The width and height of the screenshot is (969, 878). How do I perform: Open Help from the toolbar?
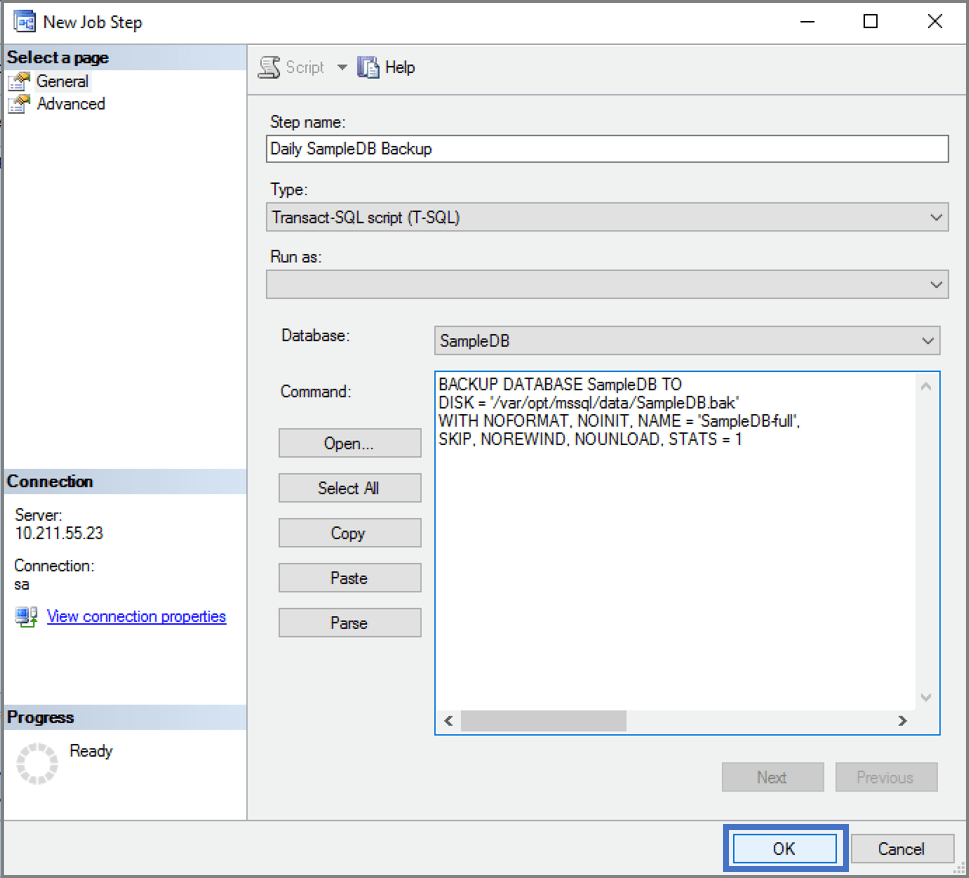386,67
